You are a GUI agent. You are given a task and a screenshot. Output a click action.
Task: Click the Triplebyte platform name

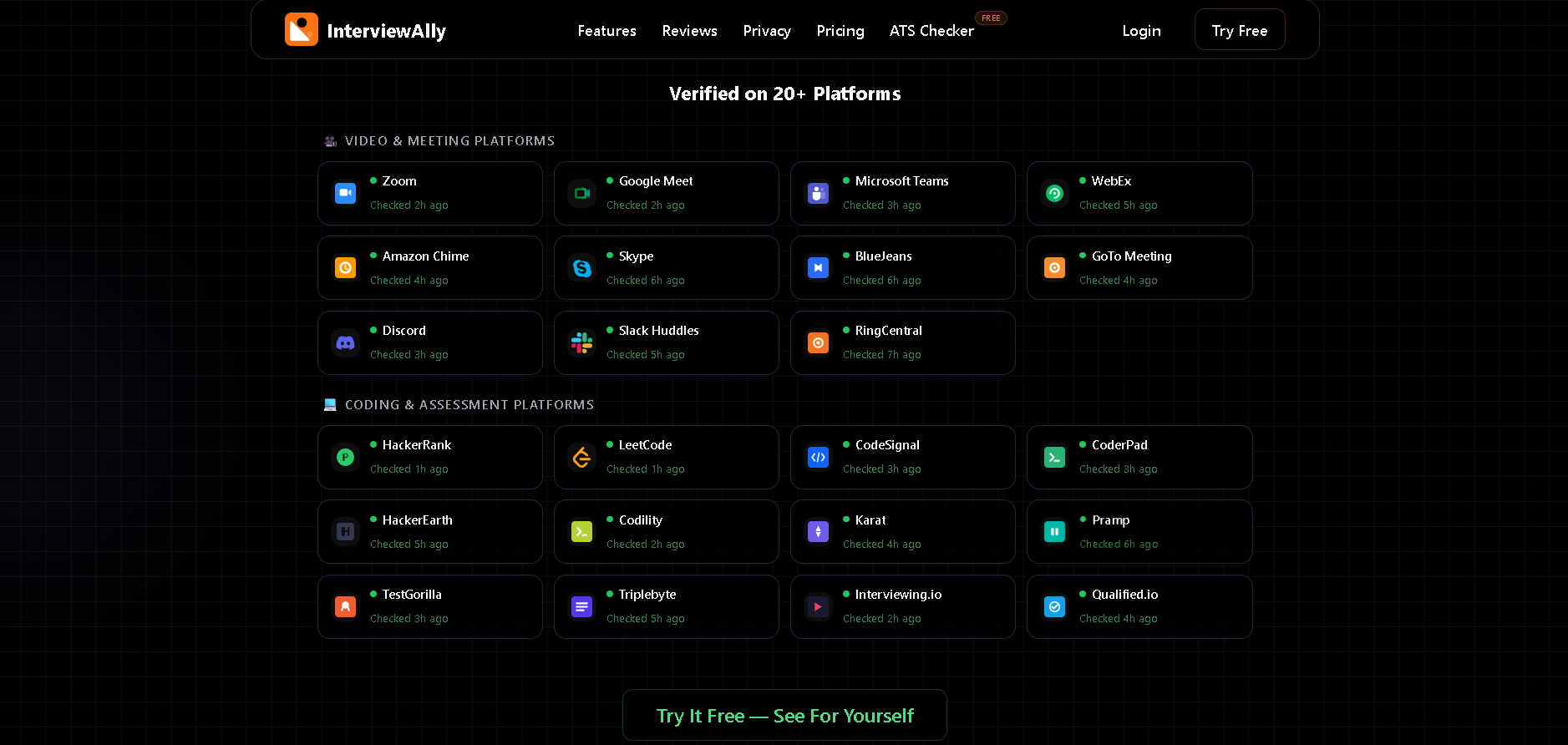pyautogui.click(x=647, y=595)
